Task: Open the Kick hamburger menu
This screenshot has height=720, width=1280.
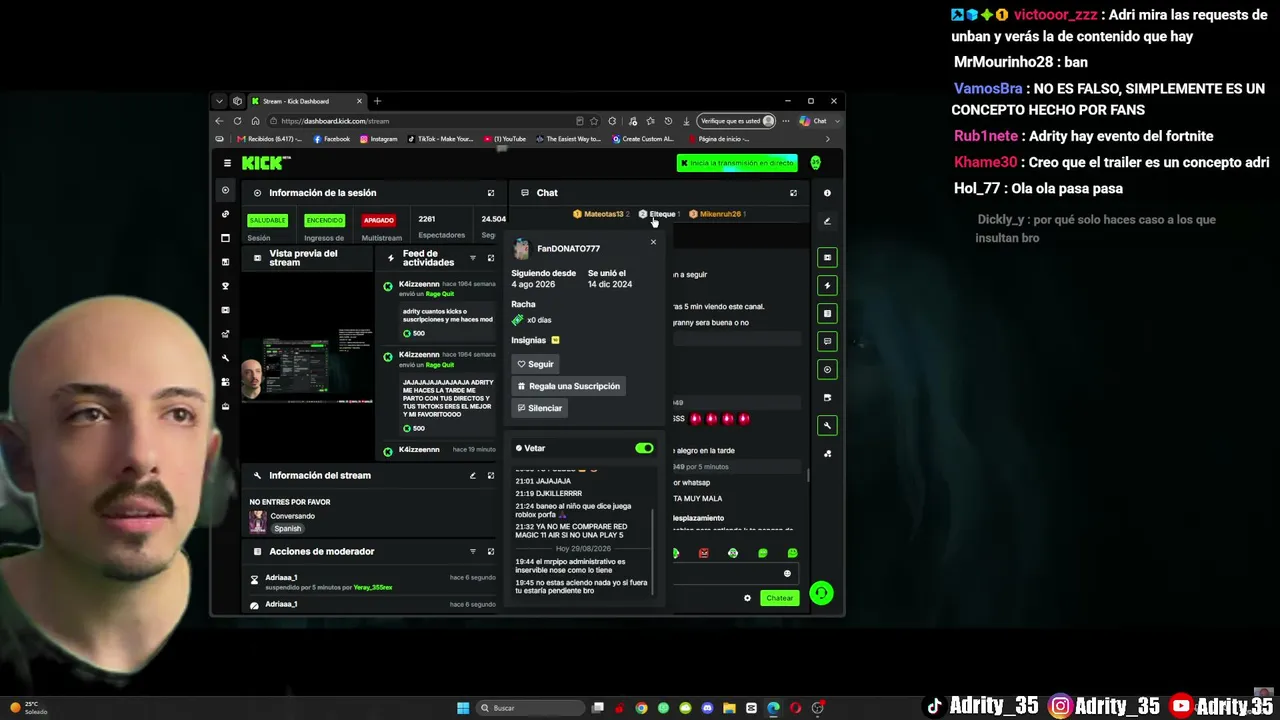Action: [227, 163]
